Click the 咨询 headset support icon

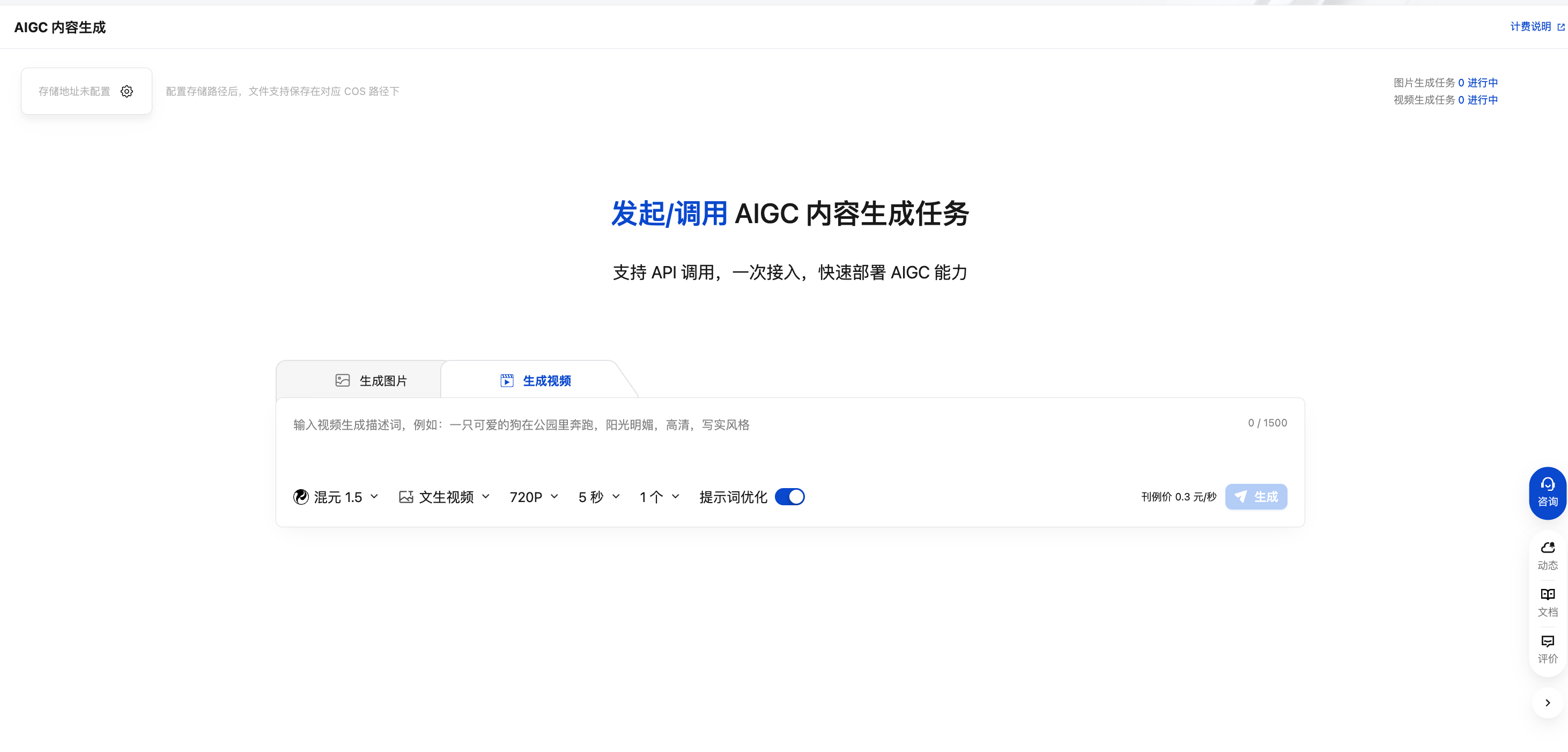[1547, 485]
